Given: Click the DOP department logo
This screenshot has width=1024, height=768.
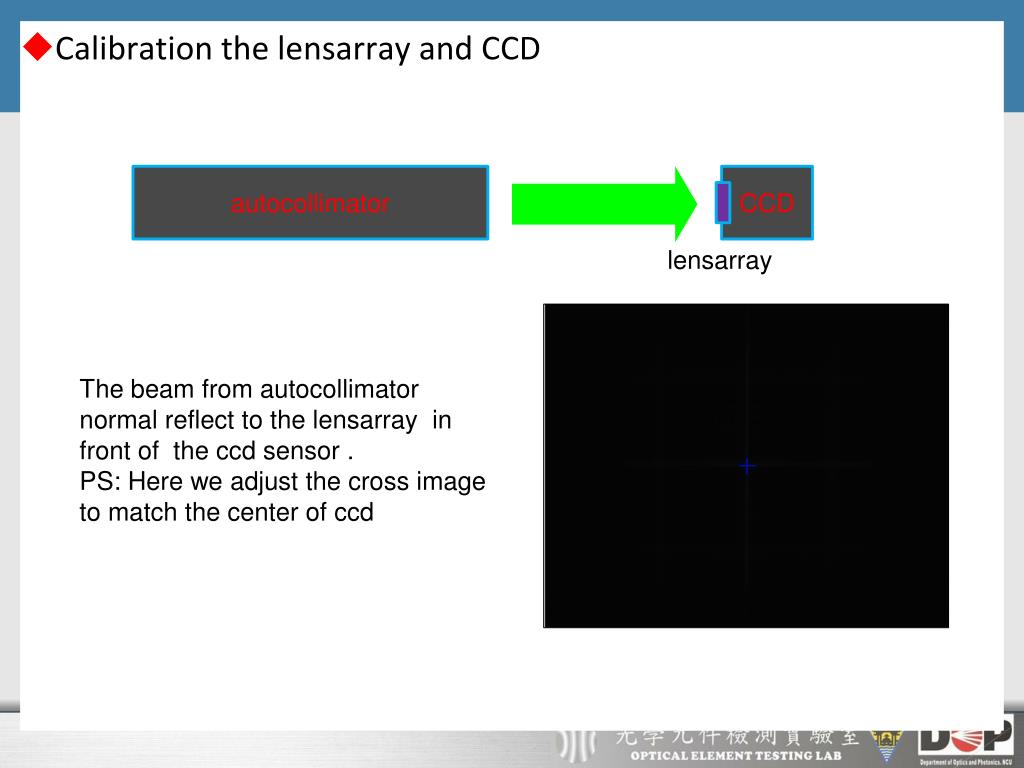Looking at the screenshot, I should 967,741.
